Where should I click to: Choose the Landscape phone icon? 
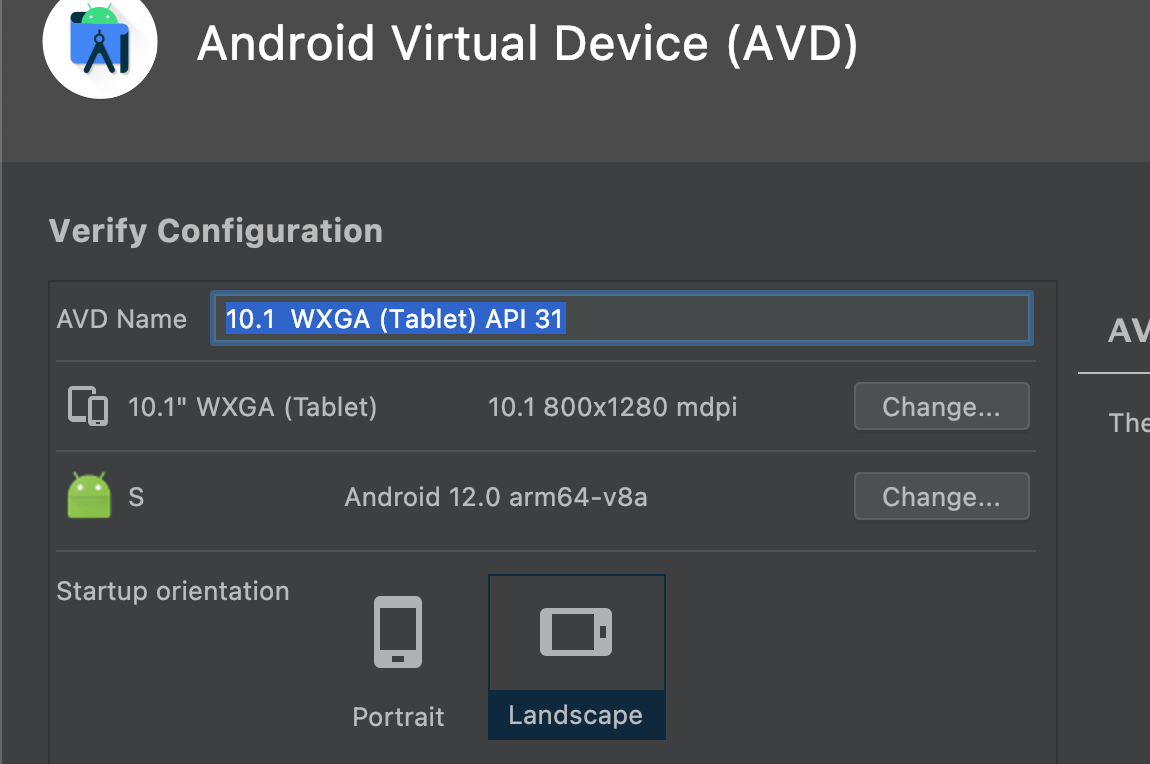coord(576,631)
